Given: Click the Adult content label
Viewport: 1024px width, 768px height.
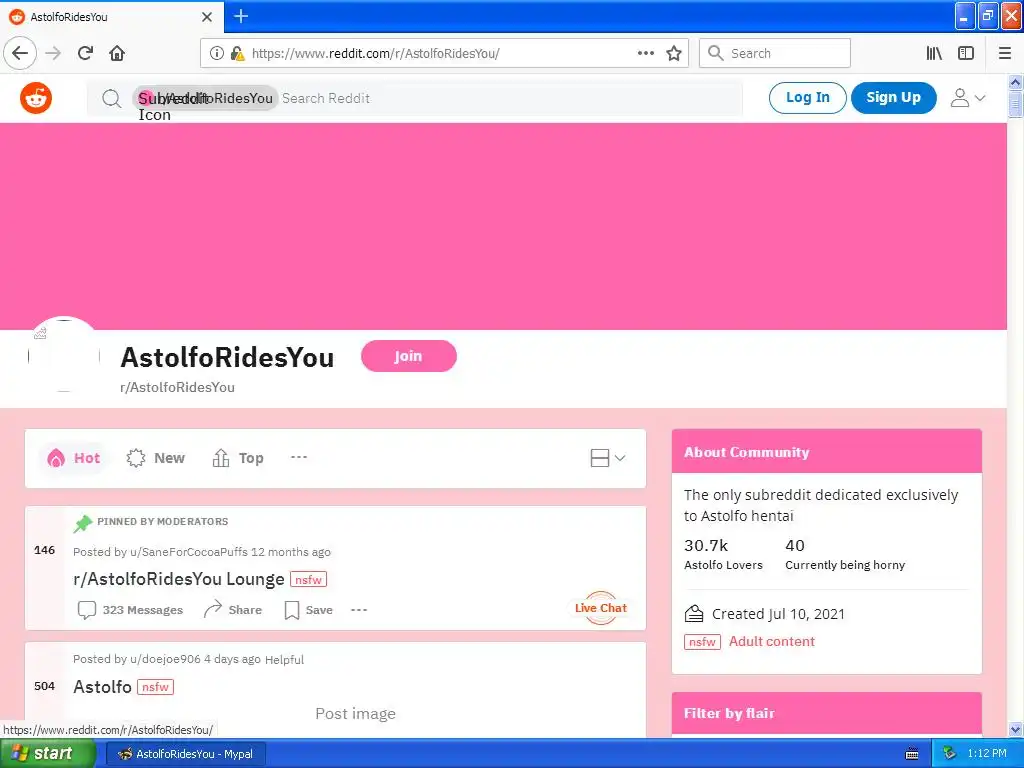Looking at the screenshot, I should [771, 641].
